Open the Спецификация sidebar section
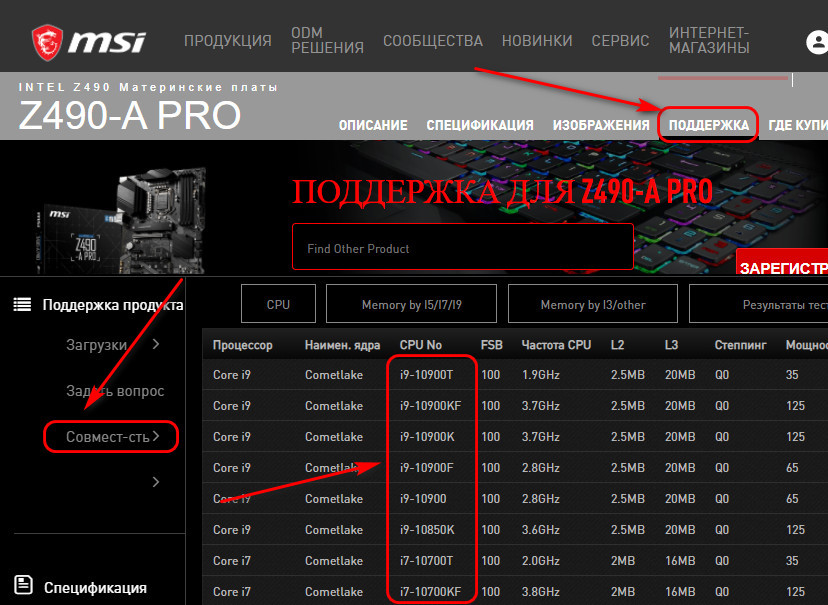 tap(95, 588)
